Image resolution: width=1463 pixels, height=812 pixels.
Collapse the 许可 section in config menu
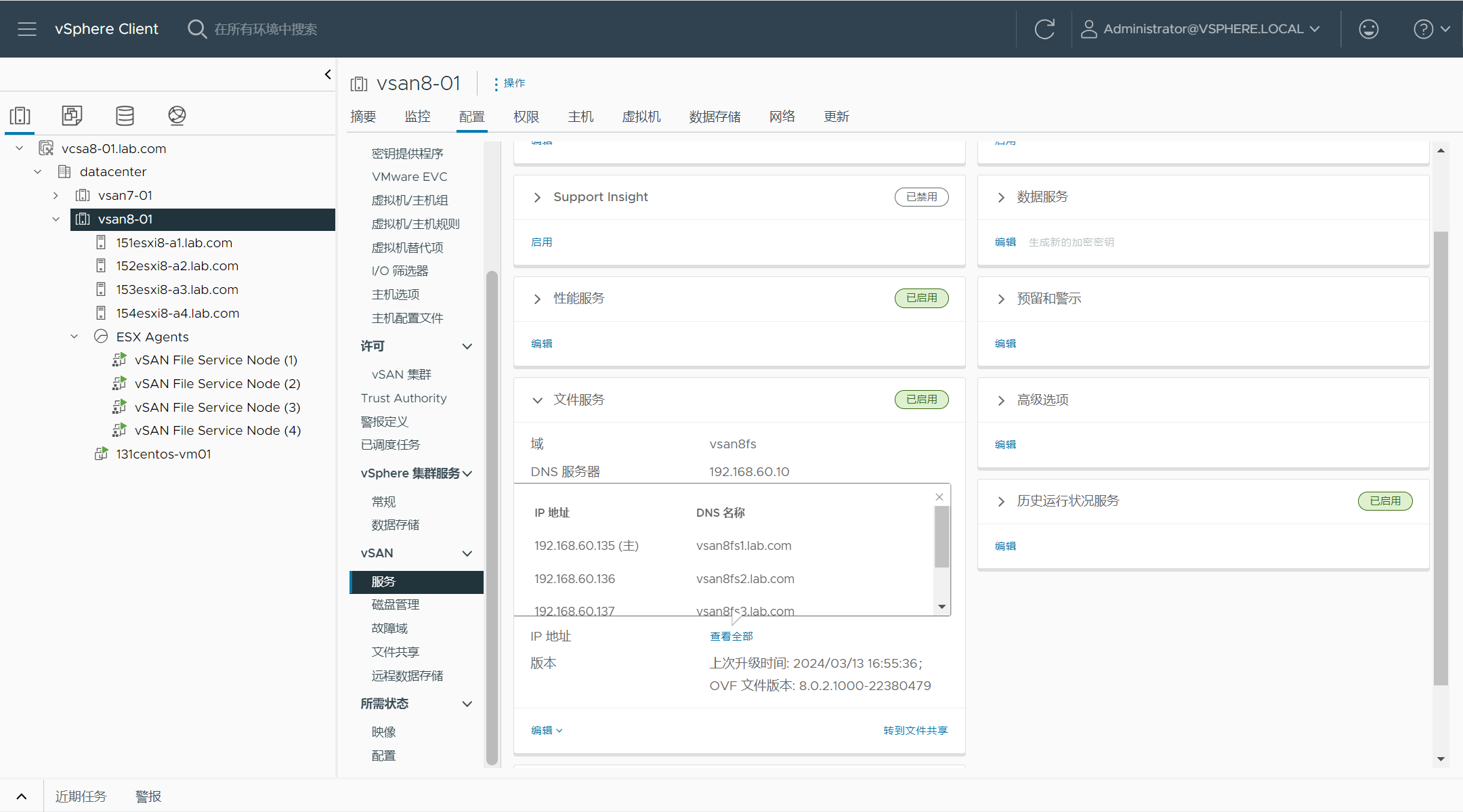467,346
